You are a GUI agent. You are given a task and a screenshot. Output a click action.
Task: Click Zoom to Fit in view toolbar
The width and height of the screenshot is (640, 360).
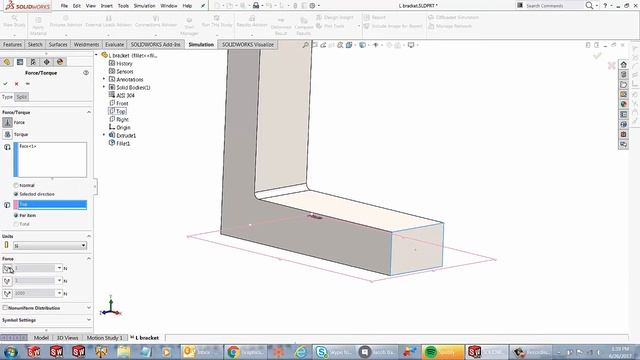click(305, 45)
